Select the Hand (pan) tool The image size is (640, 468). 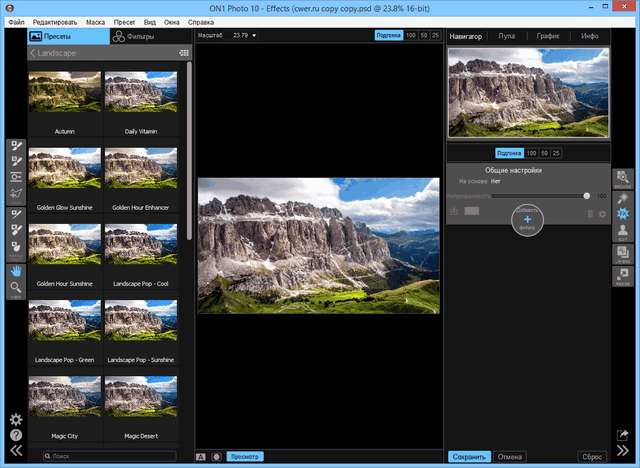(16, 269)
